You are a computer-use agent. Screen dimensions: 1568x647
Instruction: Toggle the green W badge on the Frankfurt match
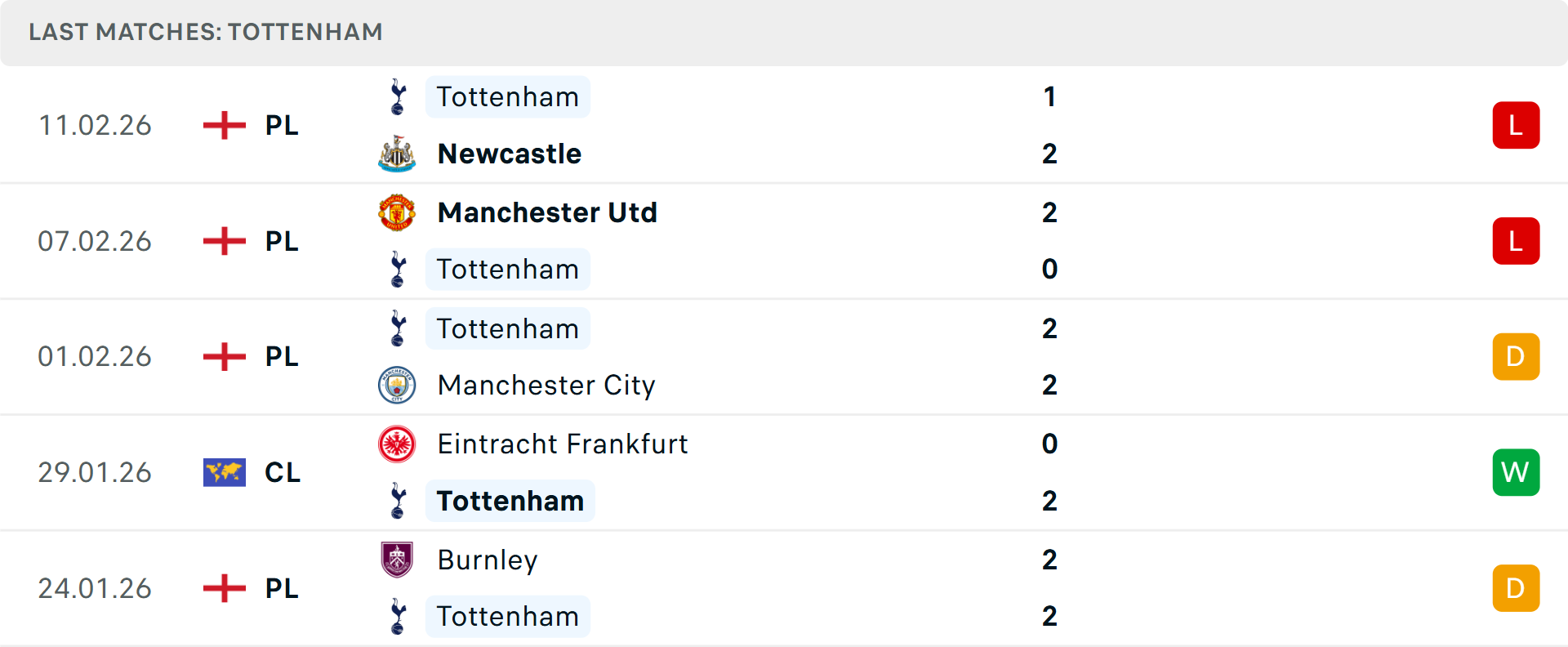tap(1516, 472)
